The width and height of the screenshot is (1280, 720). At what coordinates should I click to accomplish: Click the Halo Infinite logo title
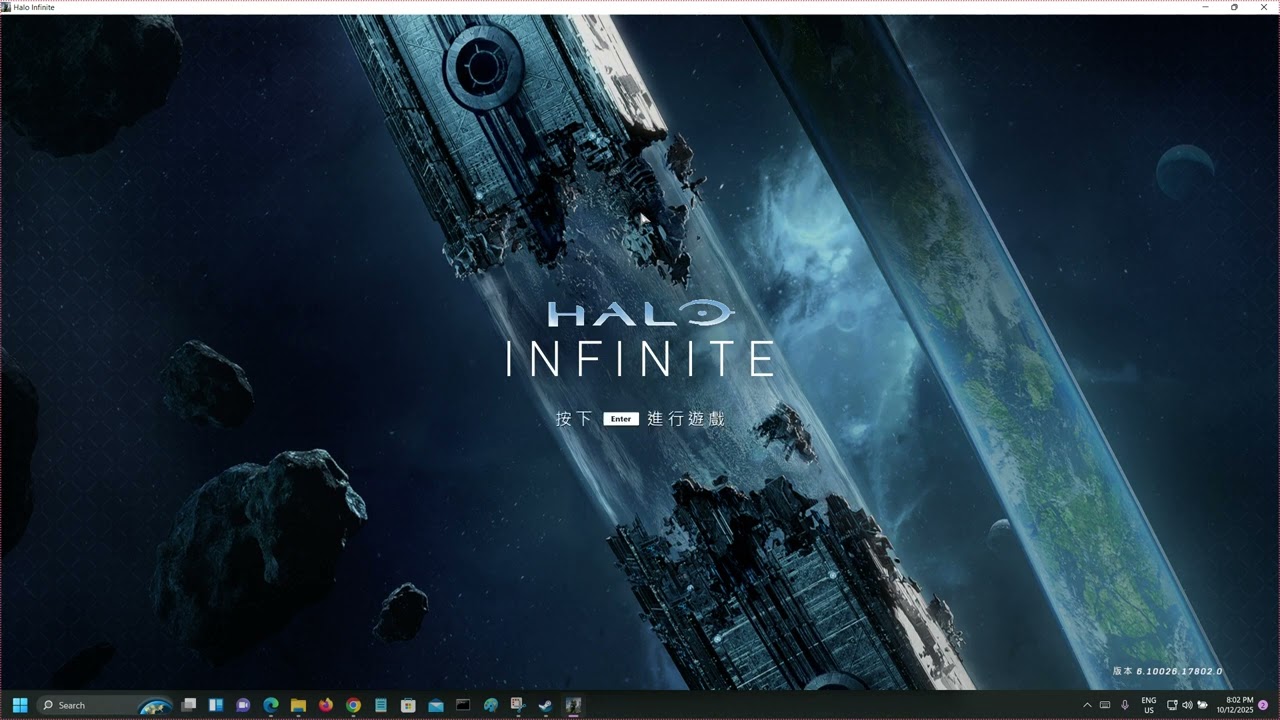(x=640, y=338)
